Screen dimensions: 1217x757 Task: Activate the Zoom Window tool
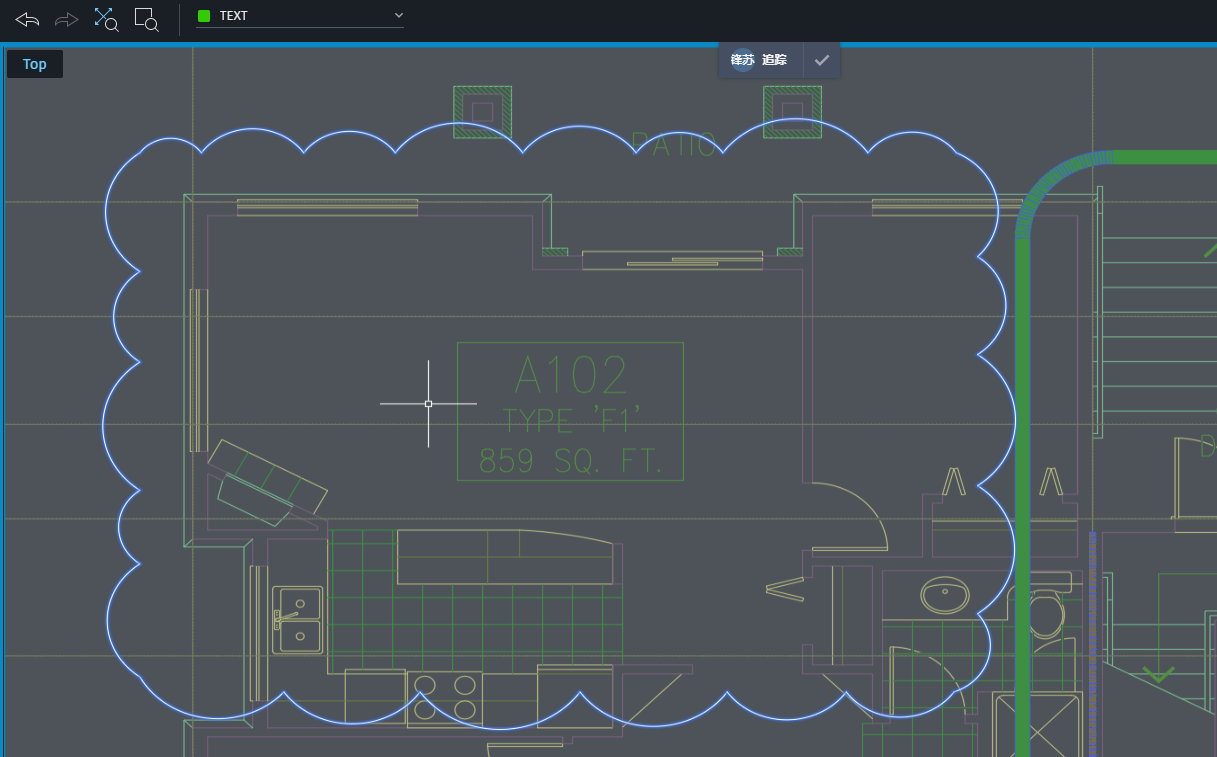click(146, 18)
